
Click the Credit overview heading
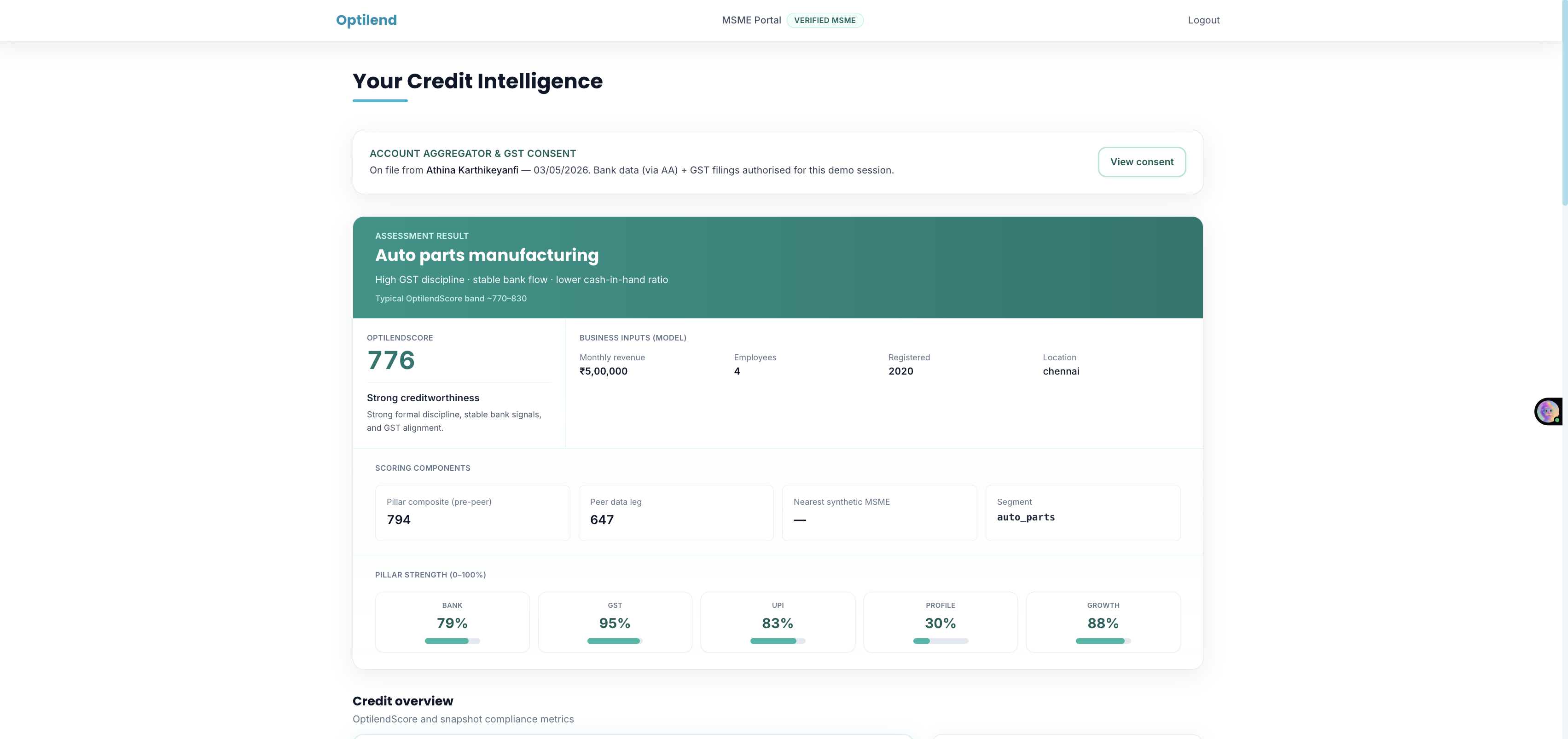point(403,701)
